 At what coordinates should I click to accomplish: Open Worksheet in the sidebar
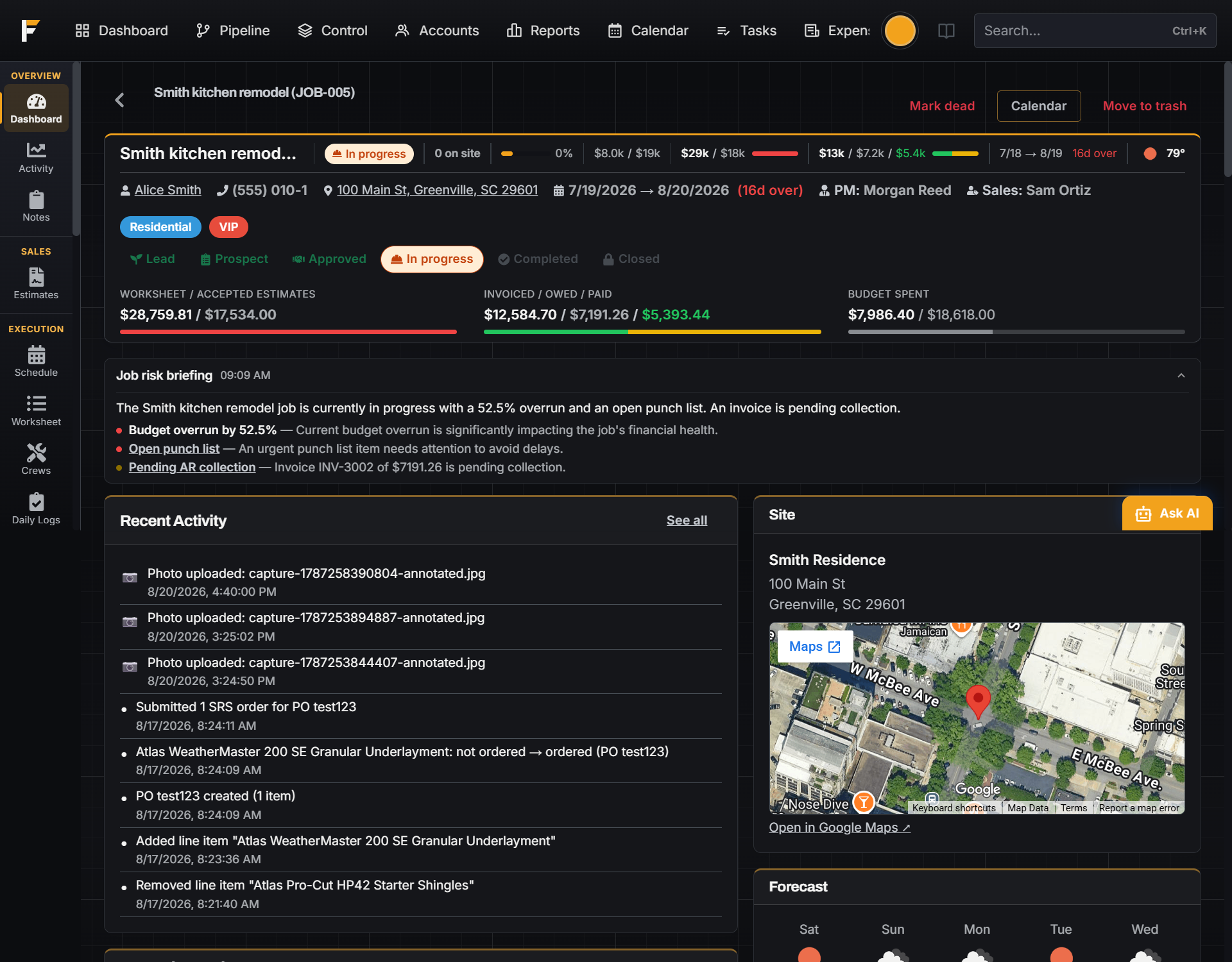click(x=36, y=411)
